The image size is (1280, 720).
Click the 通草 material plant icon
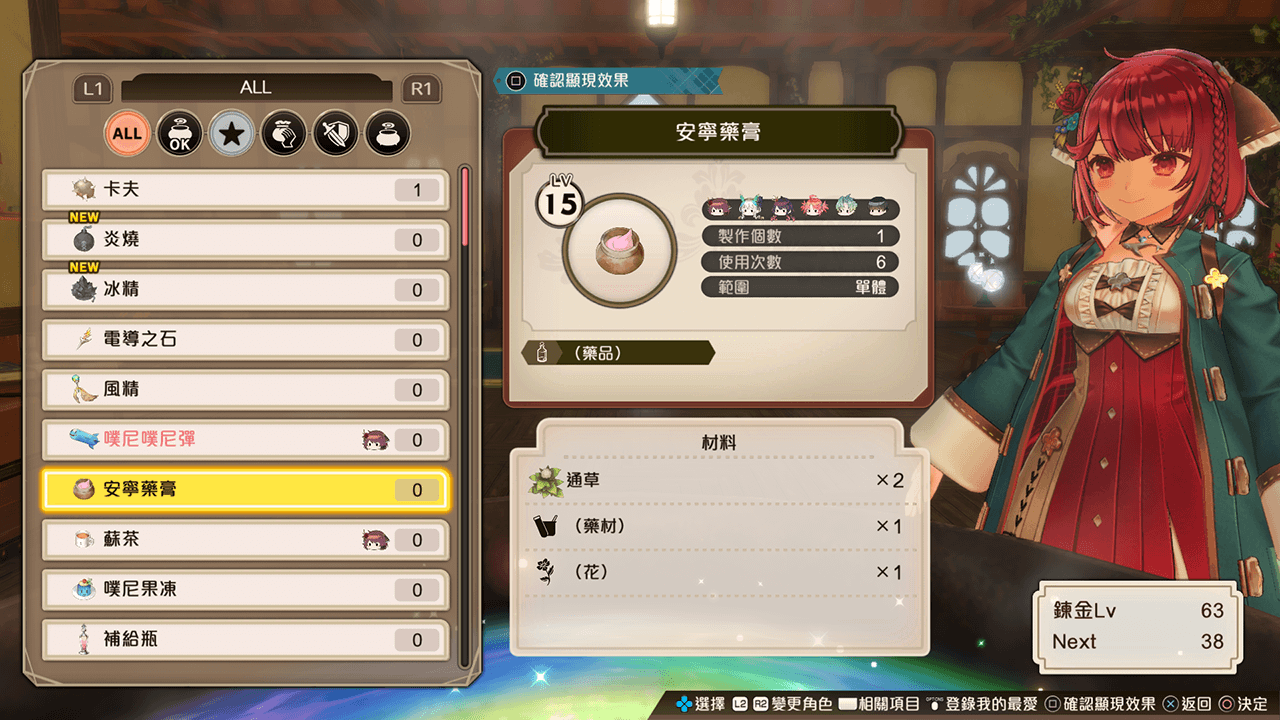tap(546, 481)
